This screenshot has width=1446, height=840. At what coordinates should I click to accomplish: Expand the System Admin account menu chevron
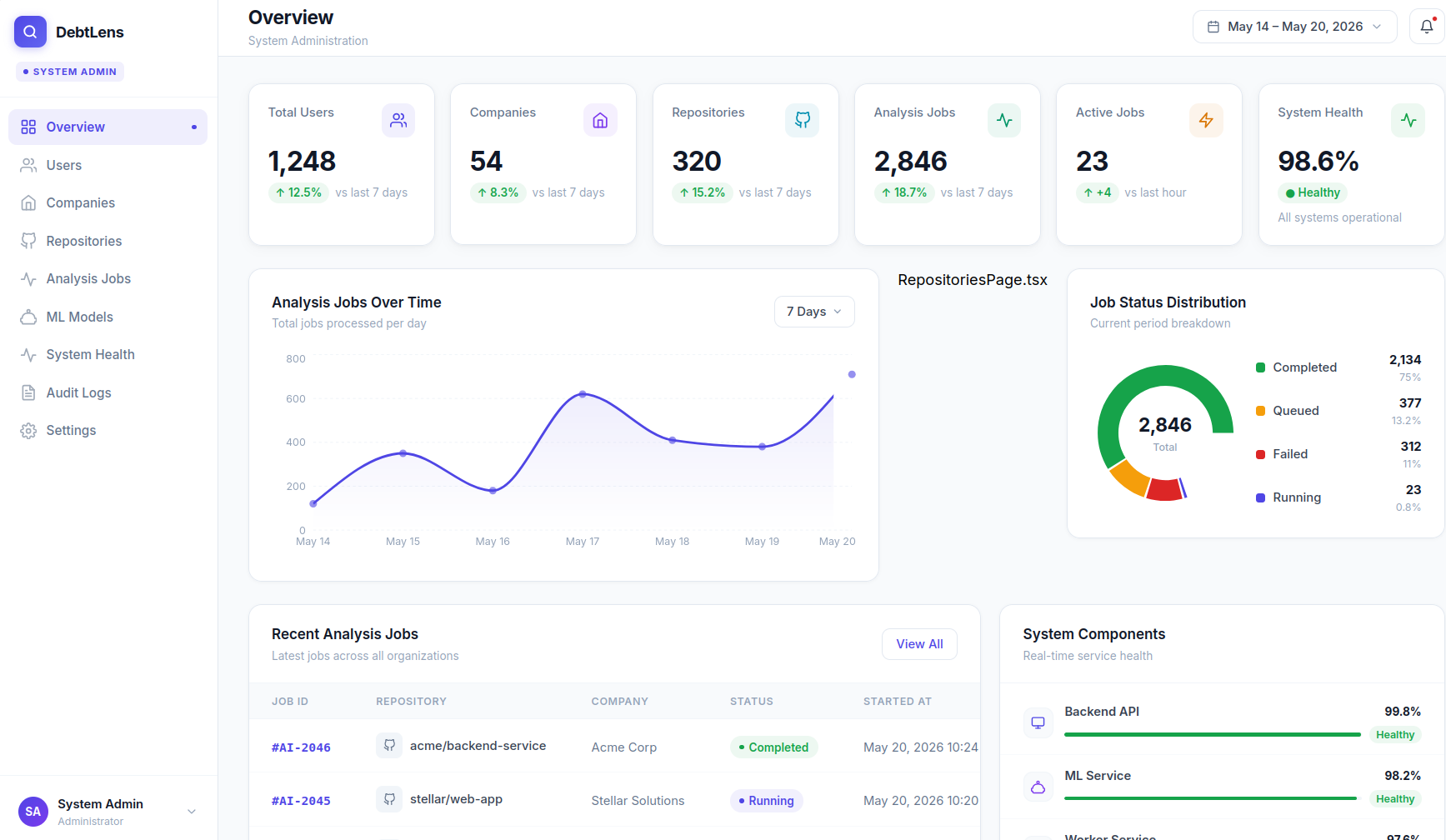192,812
